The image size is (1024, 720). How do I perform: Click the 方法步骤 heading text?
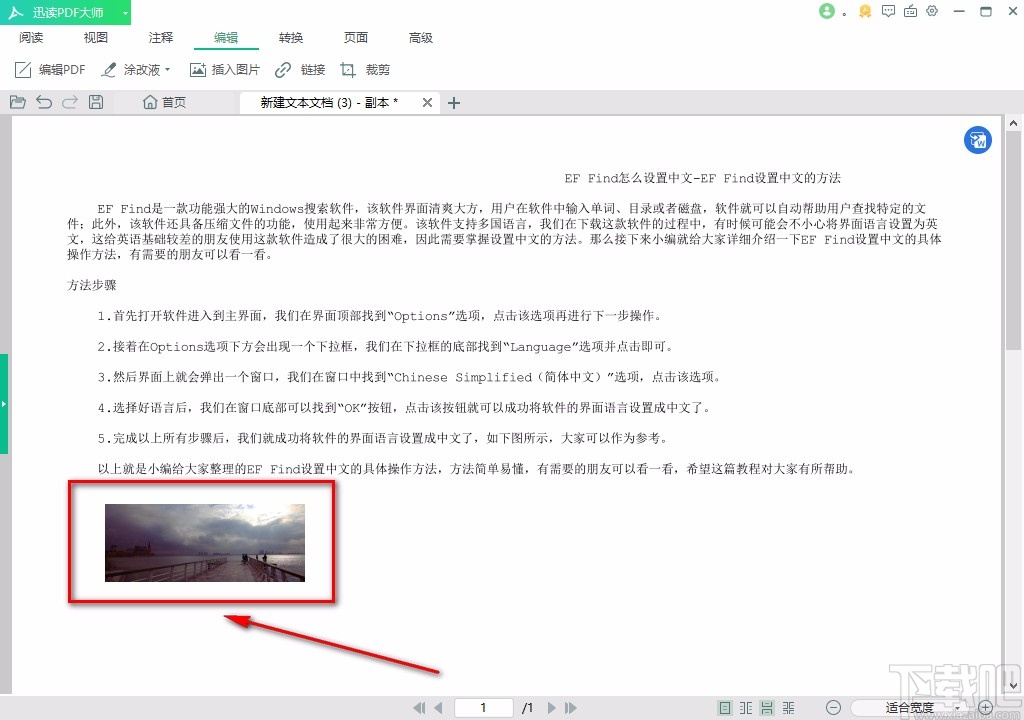click(91, 285)
